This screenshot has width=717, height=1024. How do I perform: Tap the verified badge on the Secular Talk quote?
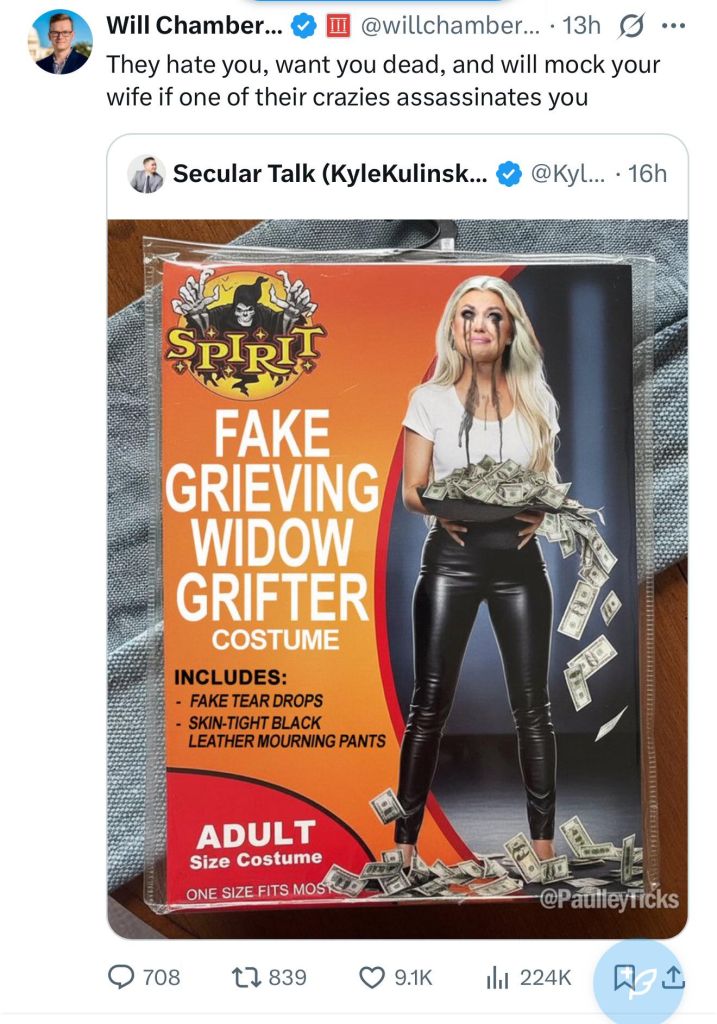pos(509,174)
